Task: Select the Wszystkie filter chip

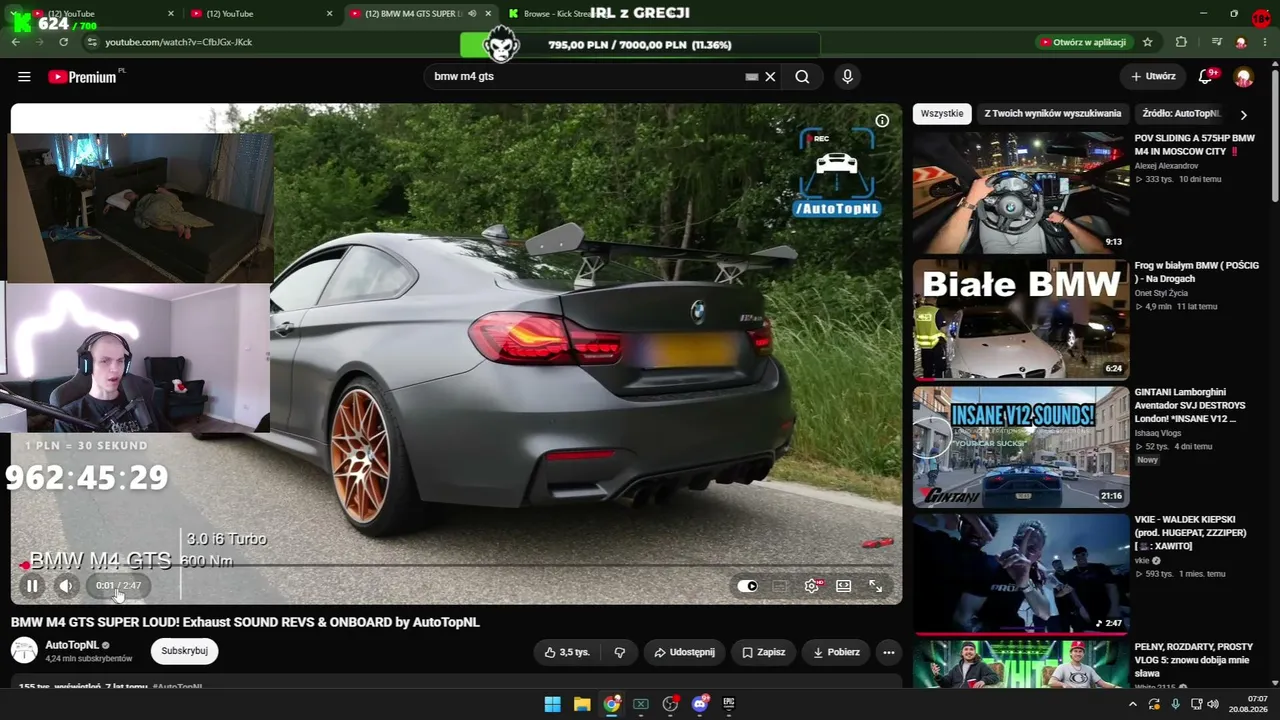Action: tap(942, 114)
